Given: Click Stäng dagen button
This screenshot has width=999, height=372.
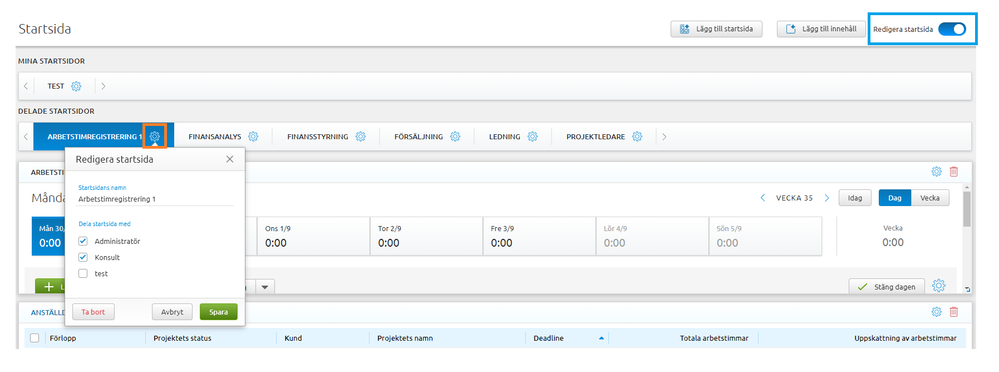Looking at the screenshot, I should 887,287.
